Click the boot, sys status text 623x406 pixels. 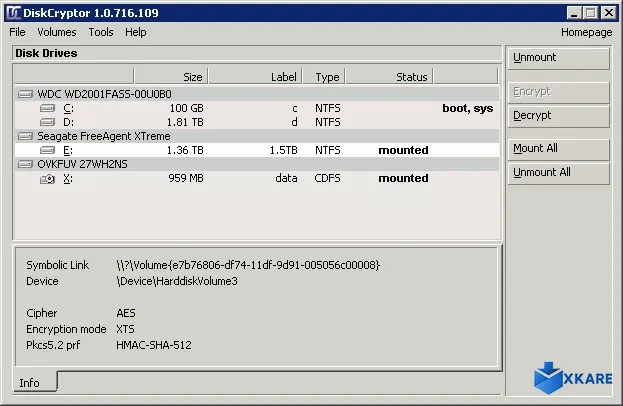point(468,108)
